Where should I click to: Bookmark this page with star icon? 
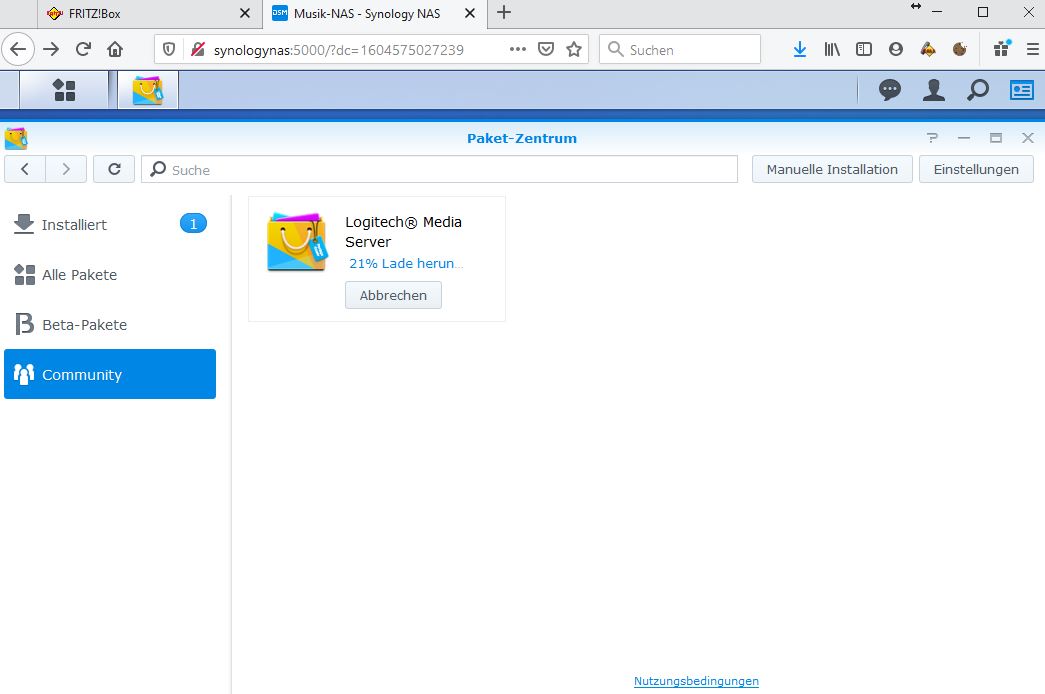coord(574,49)
